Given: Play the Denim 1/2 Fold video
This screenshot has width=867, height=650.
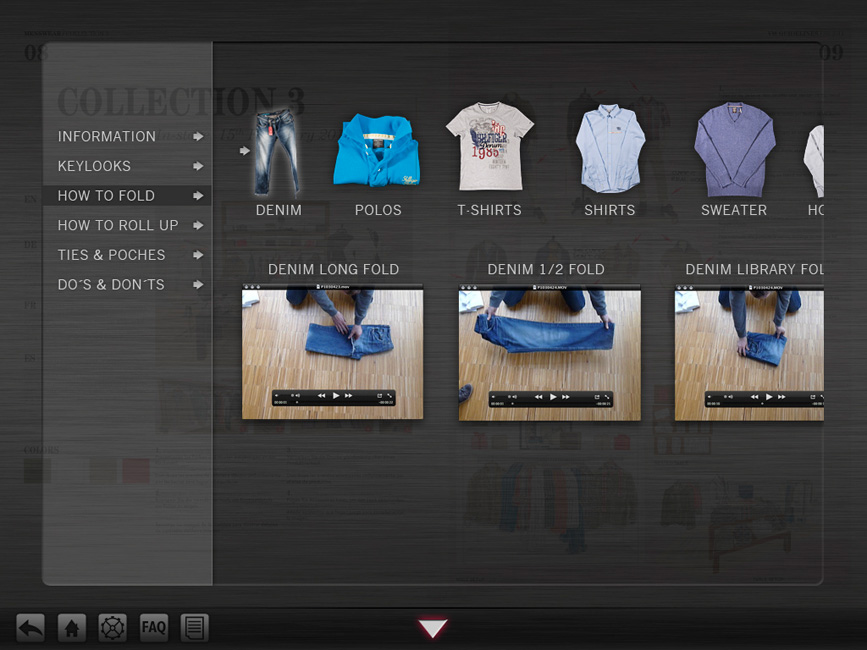Looking at the screenshot, I should tap(552, 397).
